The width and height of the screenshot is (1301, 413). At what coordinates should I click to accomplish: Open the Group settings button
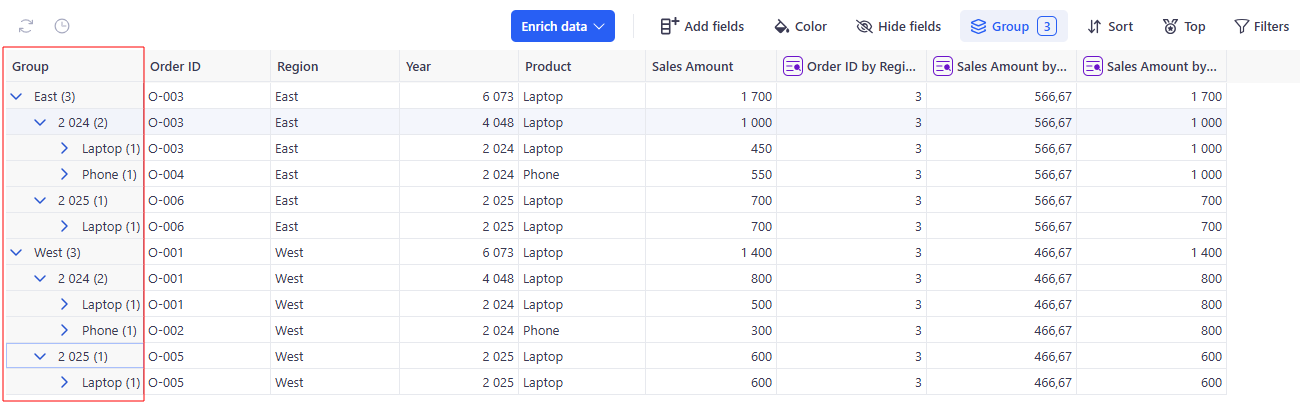(x=1013, y=26)
